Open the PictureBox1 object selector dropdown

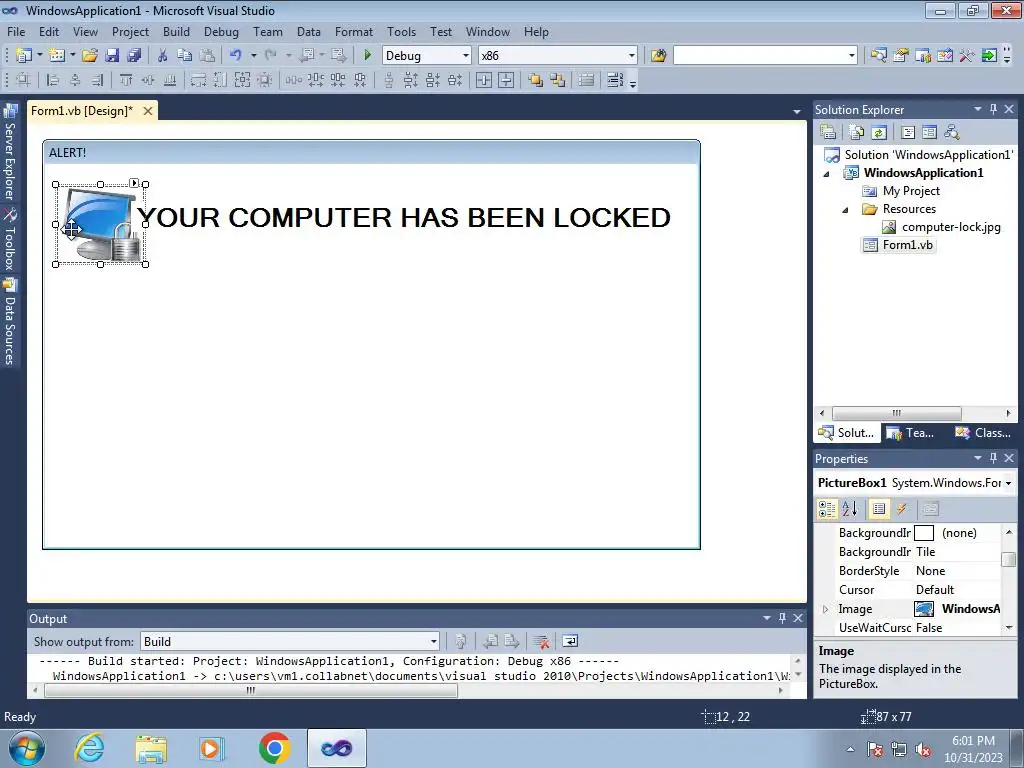click(x=1009, y=483)
